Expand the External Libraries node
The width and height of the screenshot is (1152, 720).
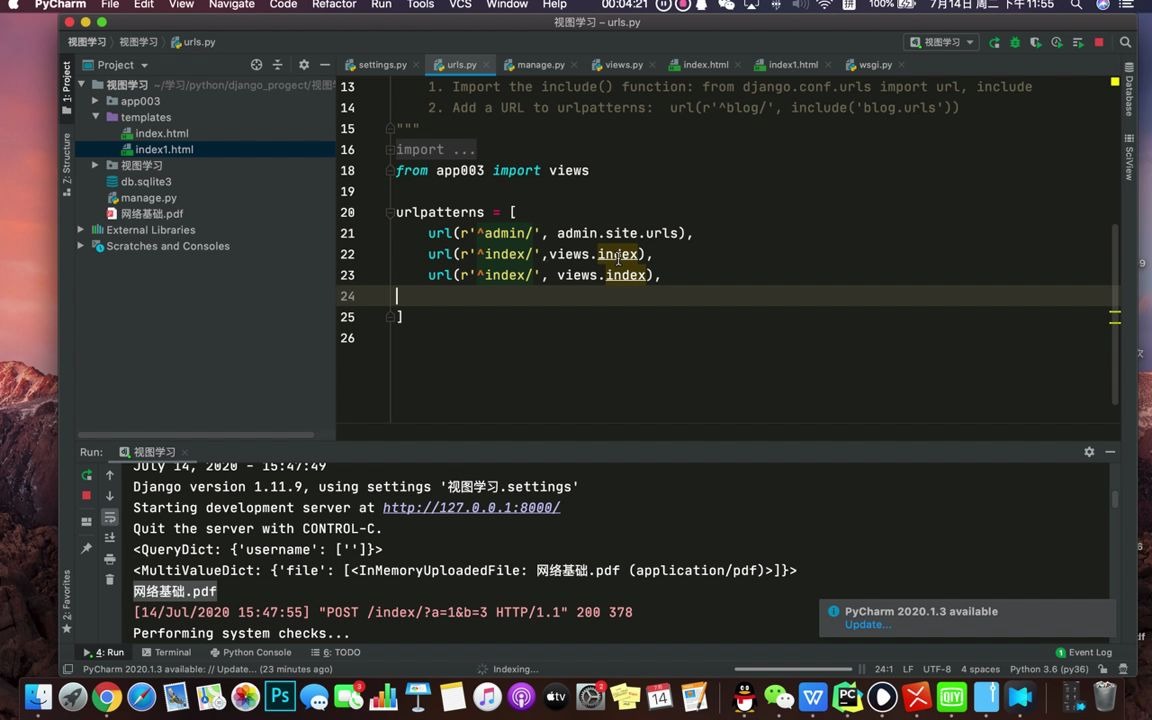[x=80, y=229]
